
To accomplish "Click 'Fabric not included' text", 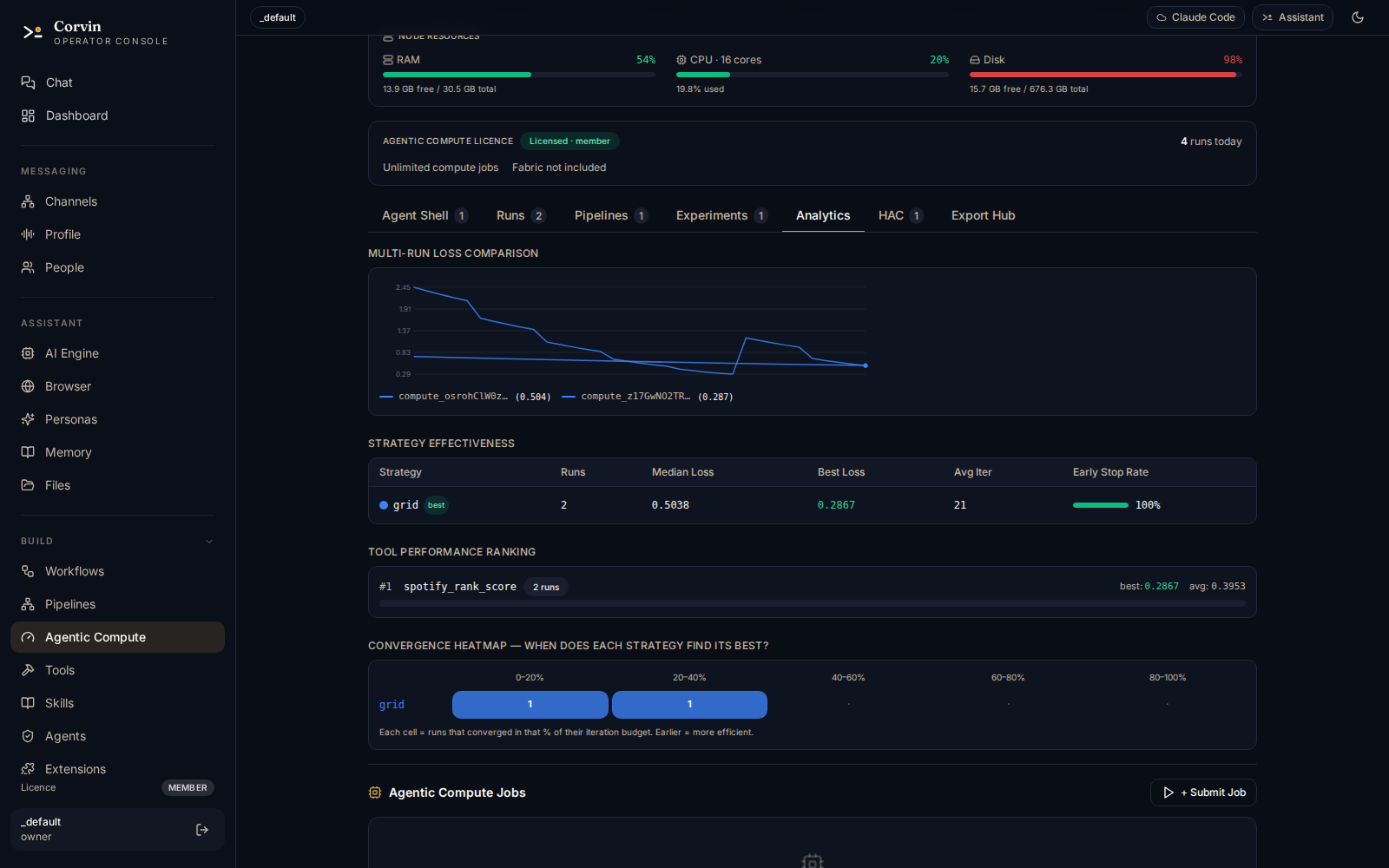I will click(559, 168).
